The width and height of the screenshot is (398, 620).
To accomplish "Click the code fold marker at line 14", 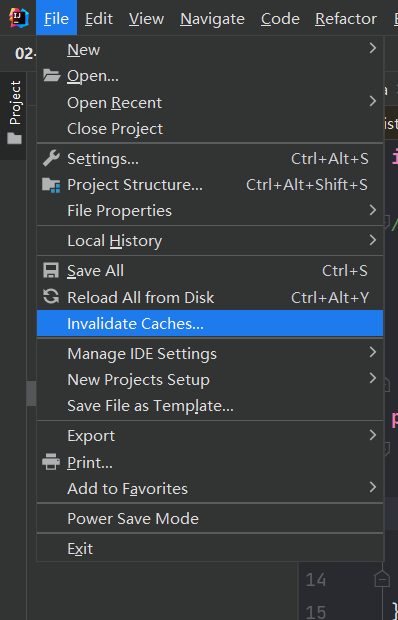I will click(382, 579).
